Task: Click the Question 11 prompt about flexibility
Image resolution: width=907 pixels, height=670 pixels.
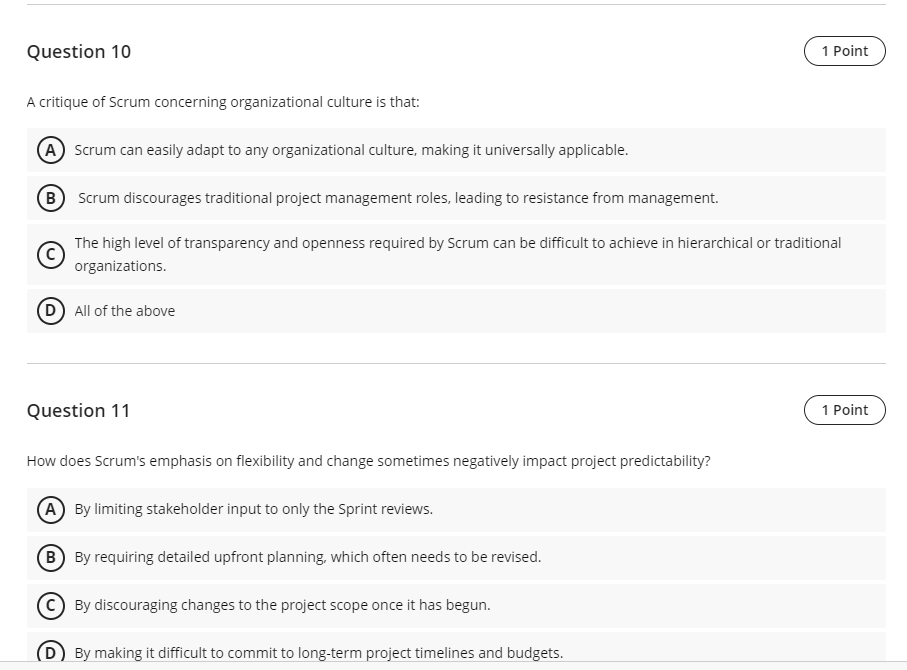Action: tap(368, 460)
